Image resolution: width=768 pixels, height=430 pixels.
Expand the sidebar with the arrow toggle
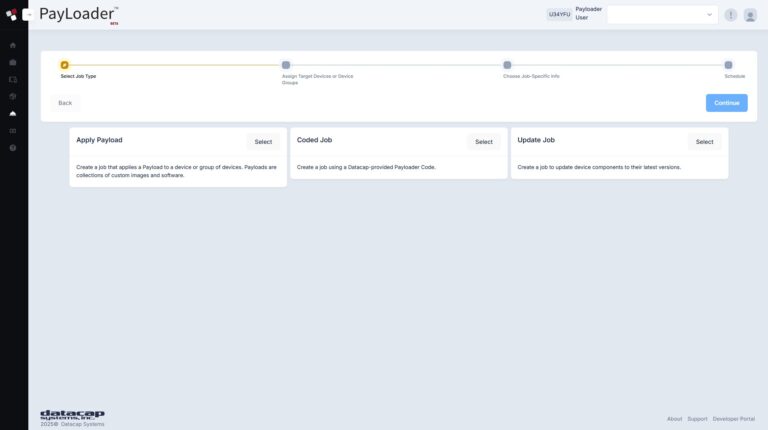click(x=28, y=15)
